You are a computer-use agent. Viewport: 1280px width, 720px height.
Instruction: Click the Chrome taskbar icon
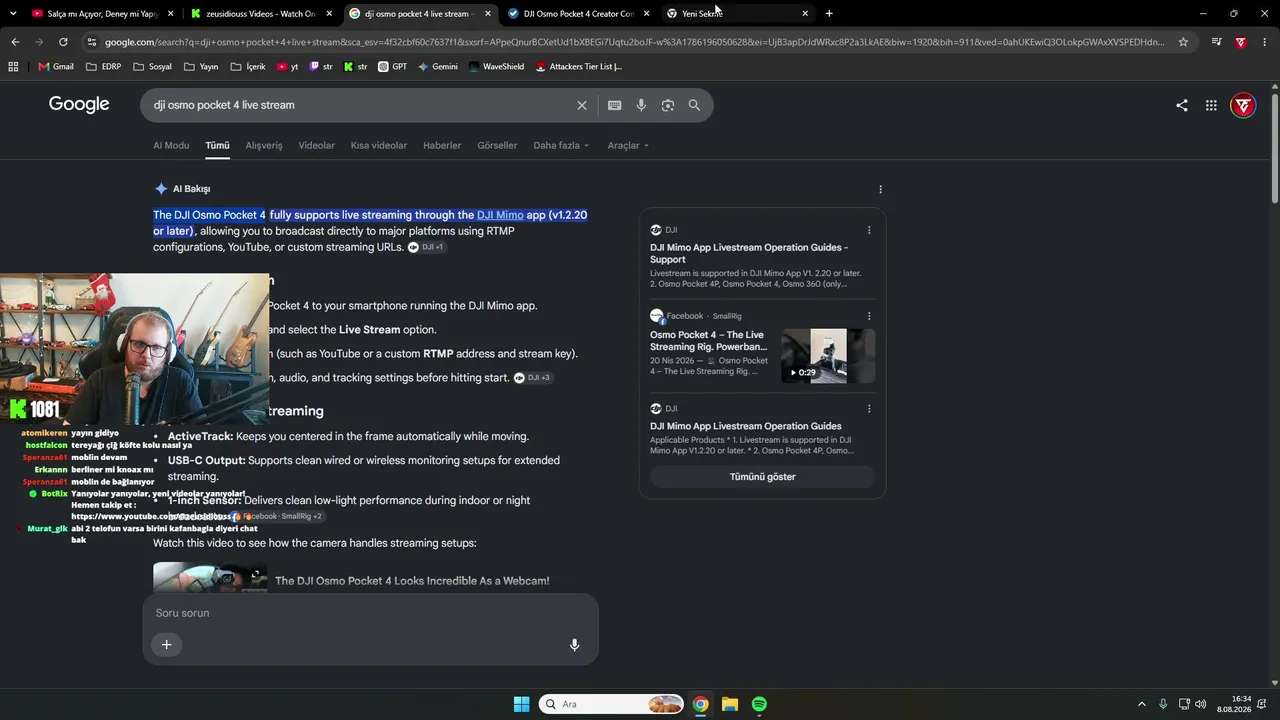coord(701,704)
